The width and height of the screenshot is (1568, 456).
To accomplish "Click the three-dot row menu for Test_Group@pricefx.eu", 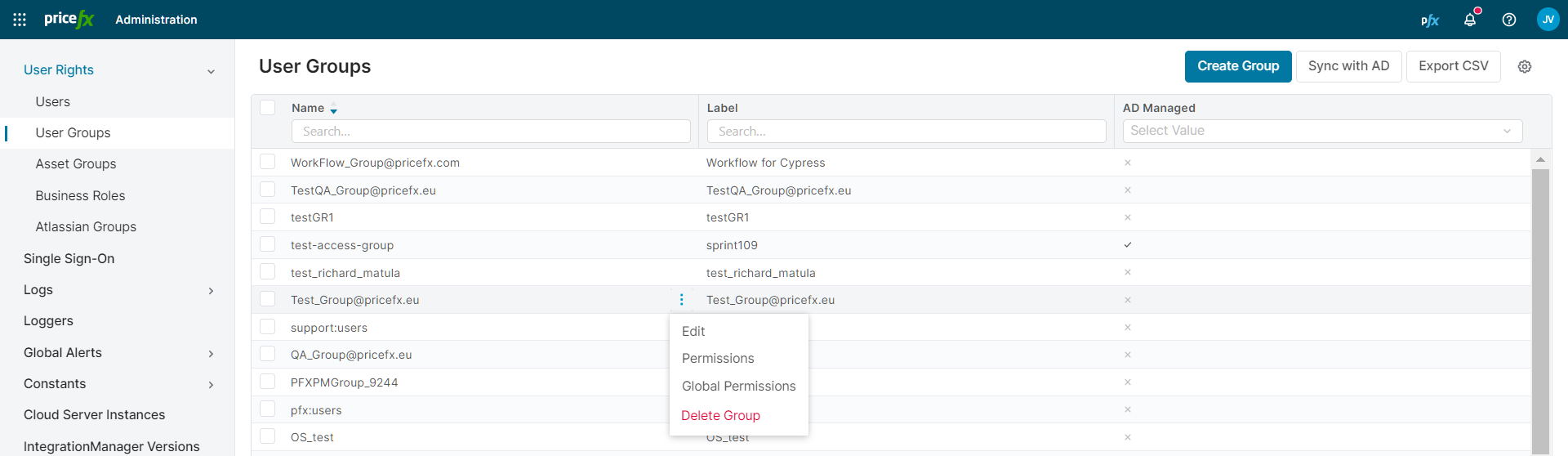I will [x=681, y=300].
